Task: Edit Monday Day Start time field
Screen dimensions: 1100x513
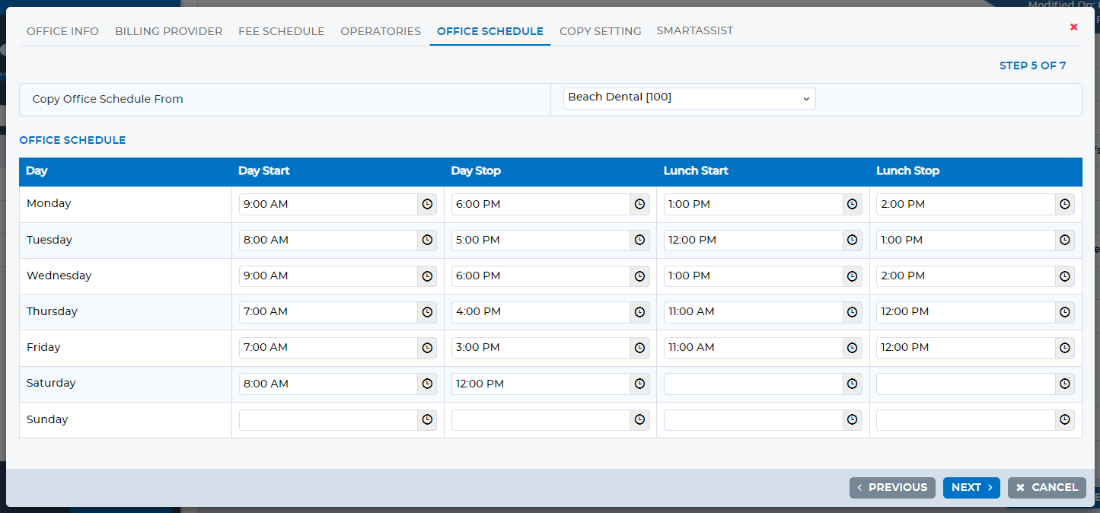Action: pos(328,204)
